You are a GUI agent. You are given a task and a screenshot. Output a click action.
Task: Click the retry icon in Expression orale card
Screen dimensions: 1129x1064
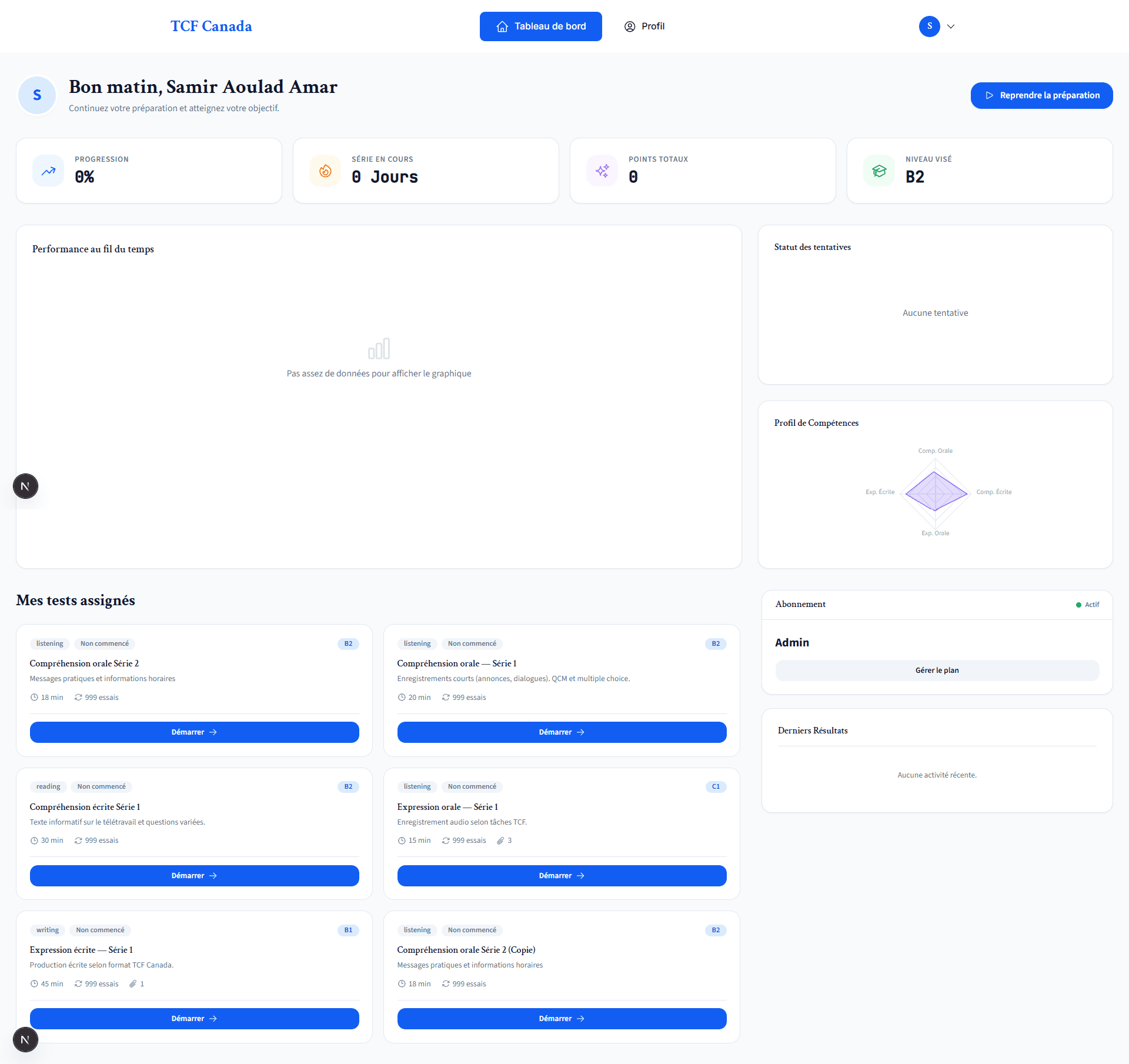pyautogui.click(x=446, y=841)
